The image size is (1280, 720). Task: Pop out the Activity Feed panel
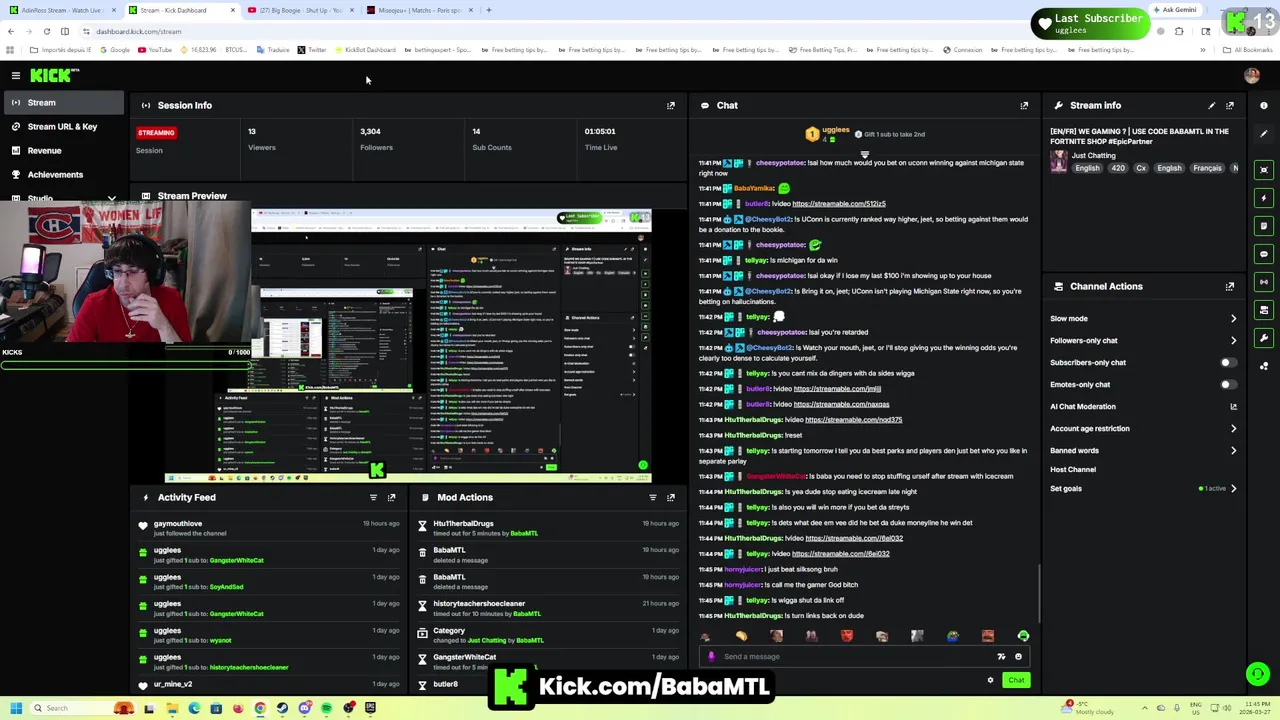click(x=391, y=497)
